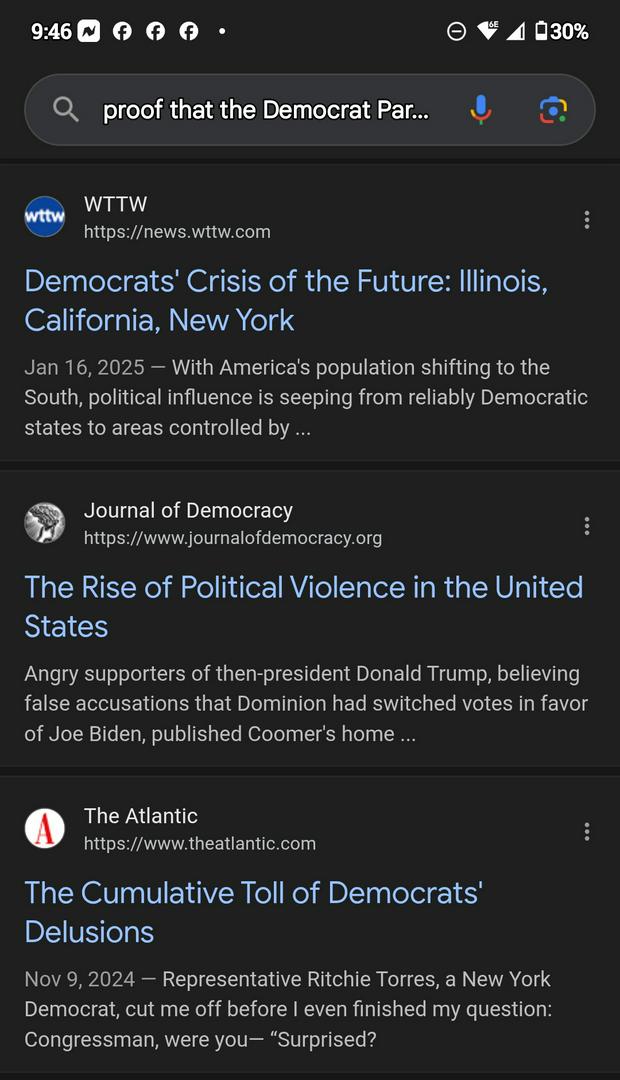Open "The Rise of Political Violence" link

click(x=303, y=606)
